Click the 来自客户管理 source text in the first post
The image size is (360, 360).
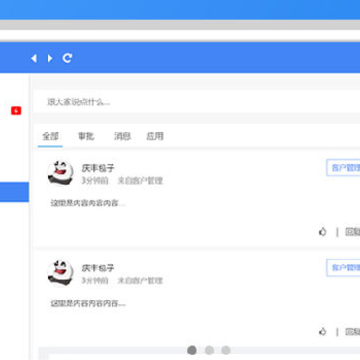[x=140, y=181]
